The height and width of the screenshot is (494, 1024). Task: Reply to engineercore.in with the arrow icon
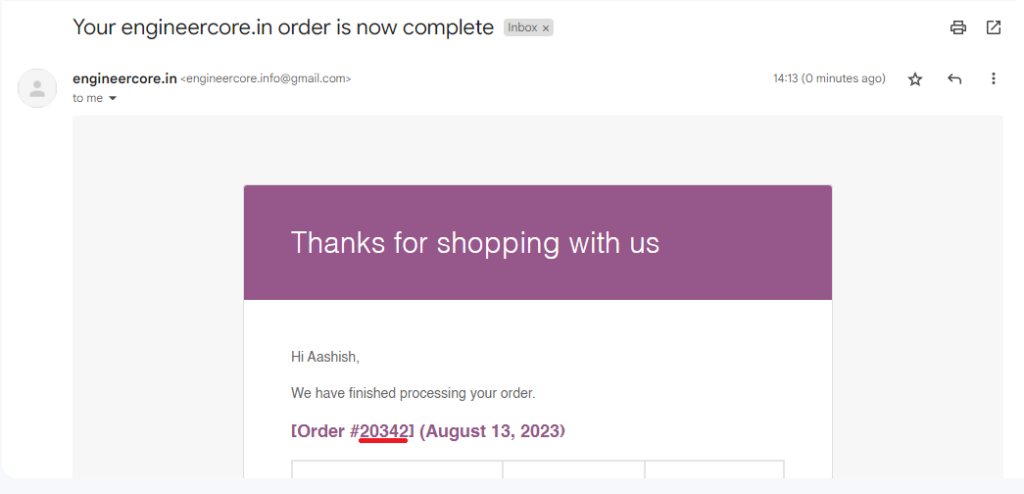tap(954, 79)
